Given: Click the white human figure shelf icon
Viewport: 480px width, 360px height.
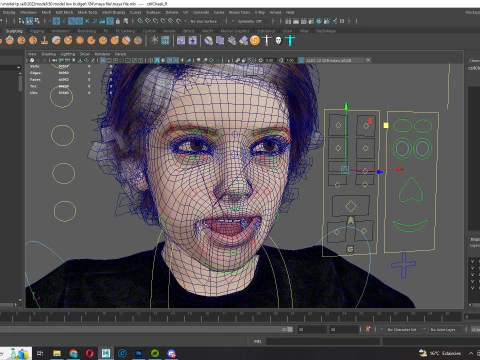Looking at the screenshot, I should pos(267,41).
